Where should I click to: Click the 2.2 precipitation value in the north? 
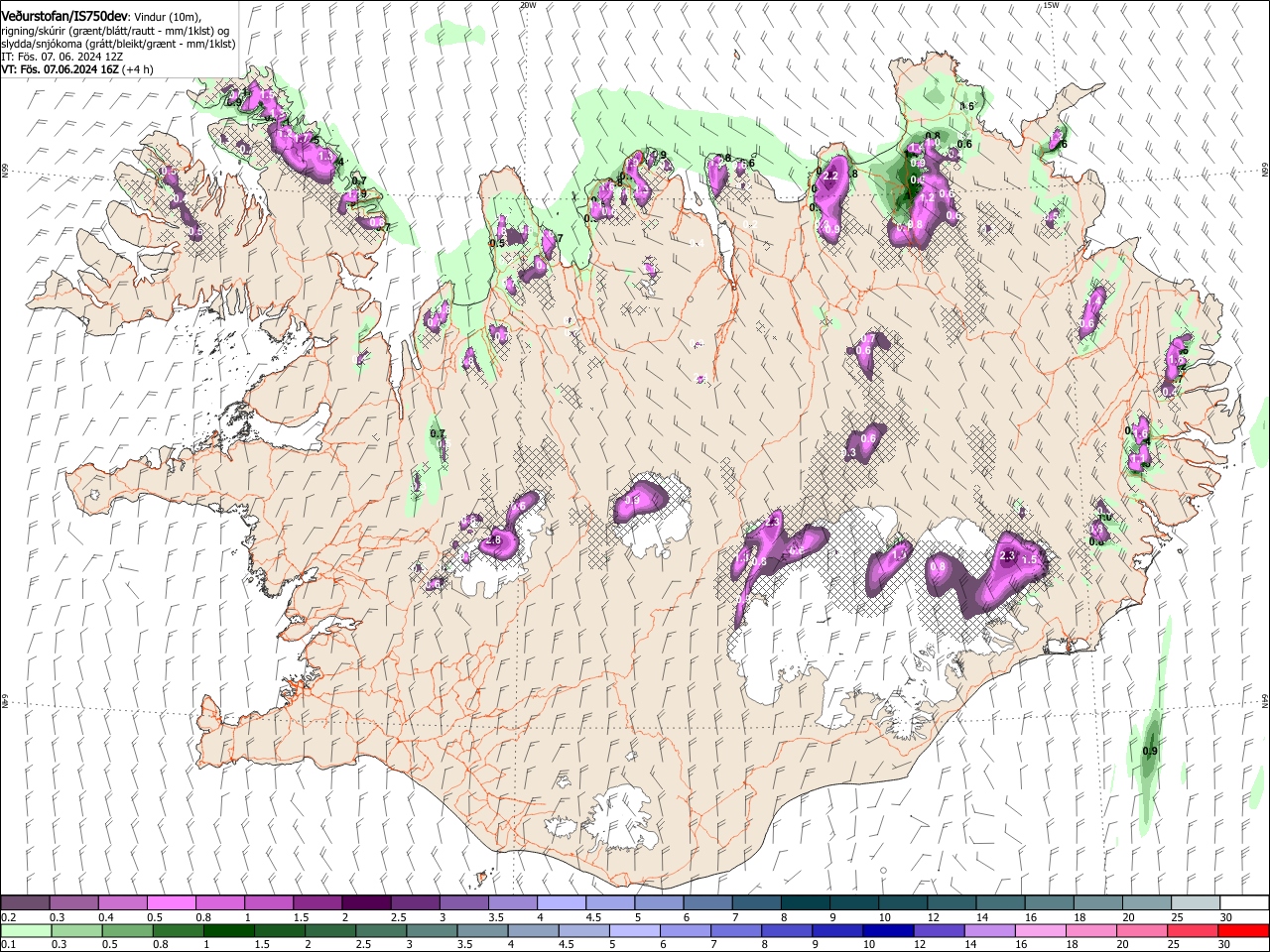tap(832, 176)
